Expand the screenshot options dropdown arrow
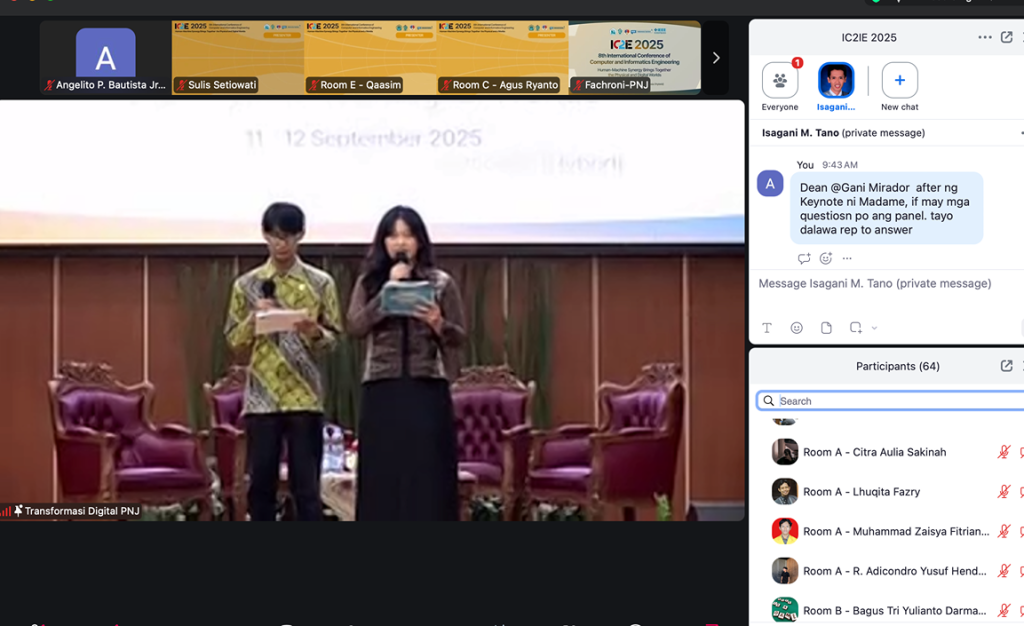The height and width of the screenshot is (626, 1024). [874, 328]
